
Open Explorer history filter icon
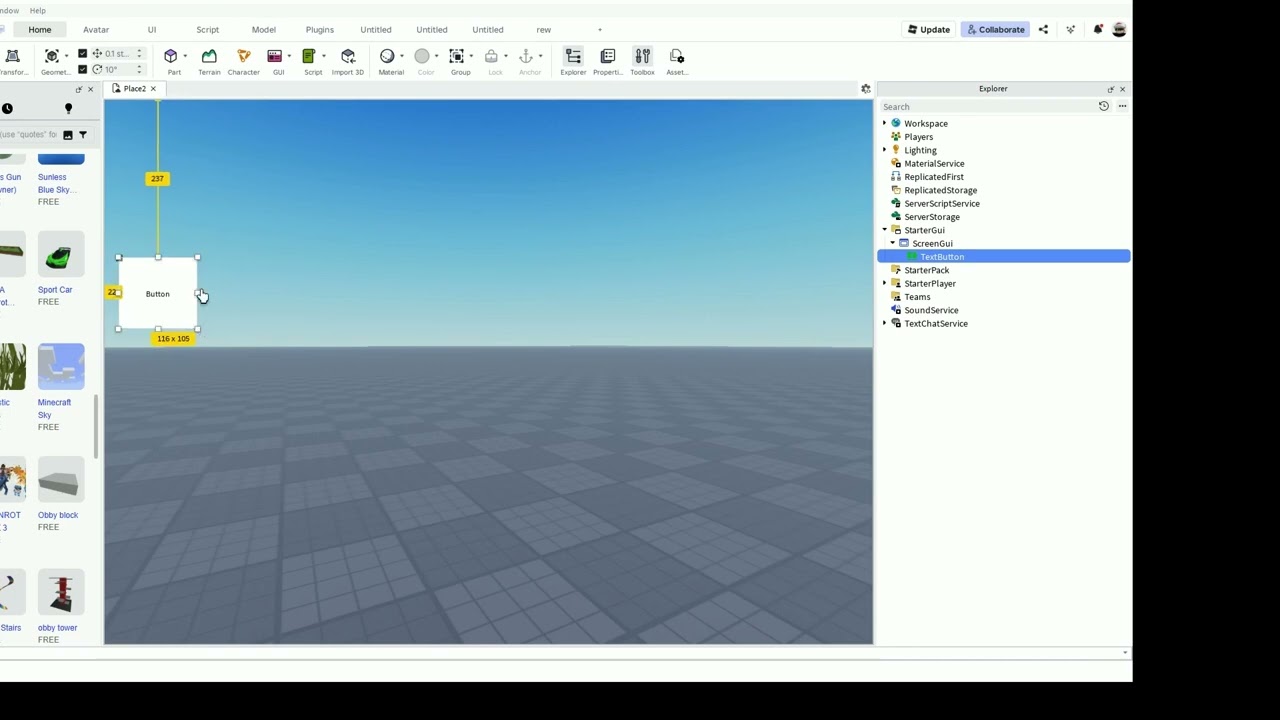(x=1104, y=106)
